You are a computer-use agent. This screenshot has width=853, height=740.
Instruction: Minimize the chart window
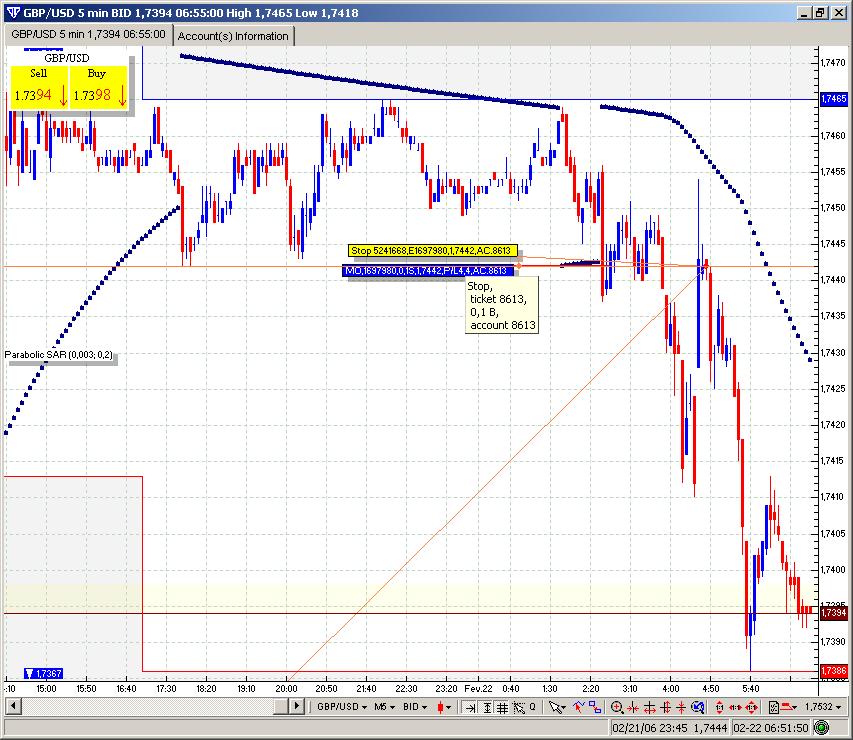click(806, 13)
